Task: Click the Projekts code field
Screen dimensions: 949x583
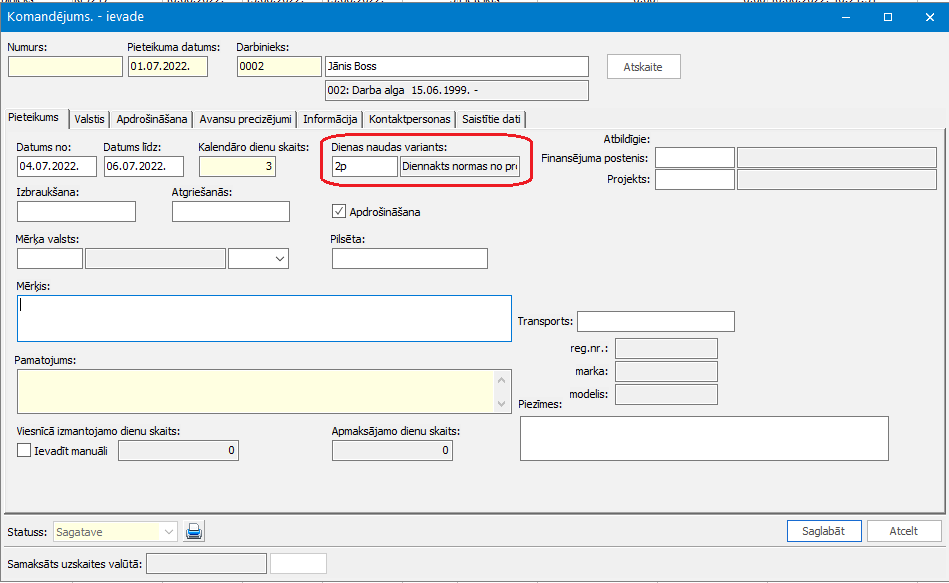Action: (x=695, y=180)
